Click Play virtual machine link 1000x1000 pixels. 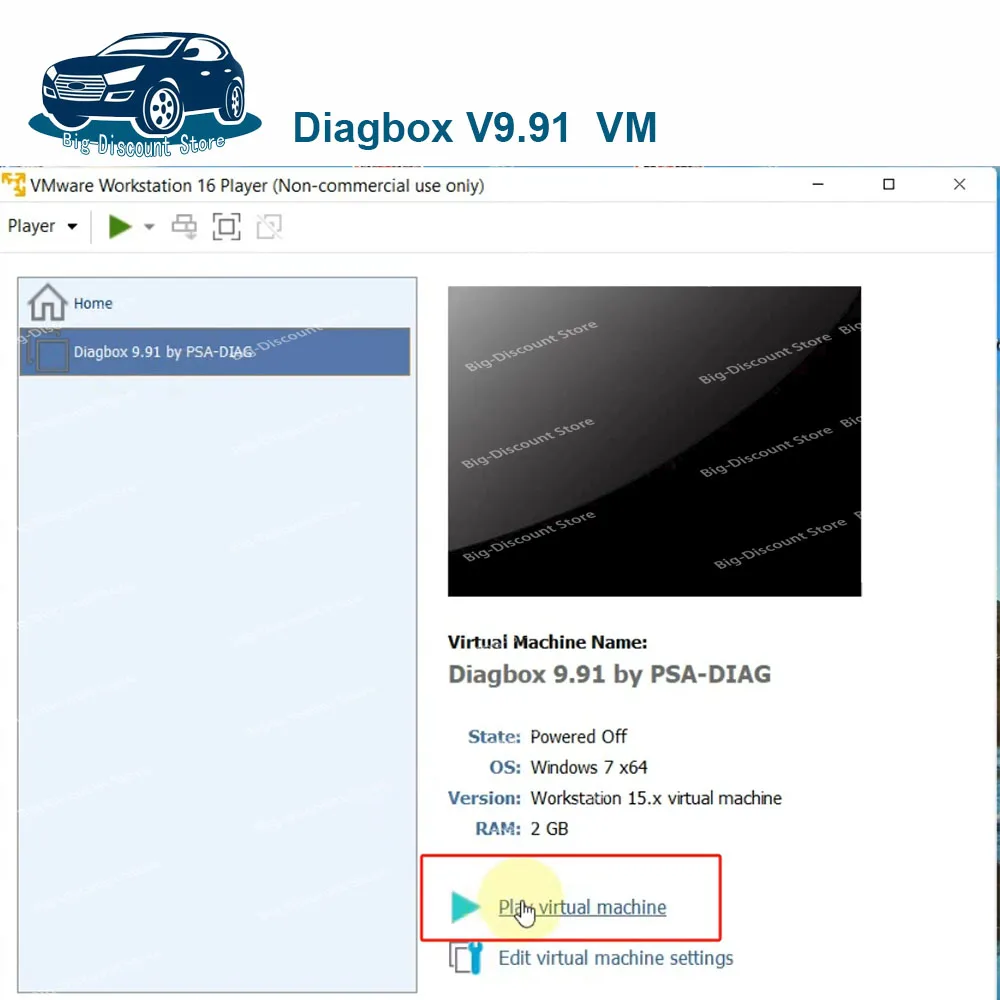point(582,907)
